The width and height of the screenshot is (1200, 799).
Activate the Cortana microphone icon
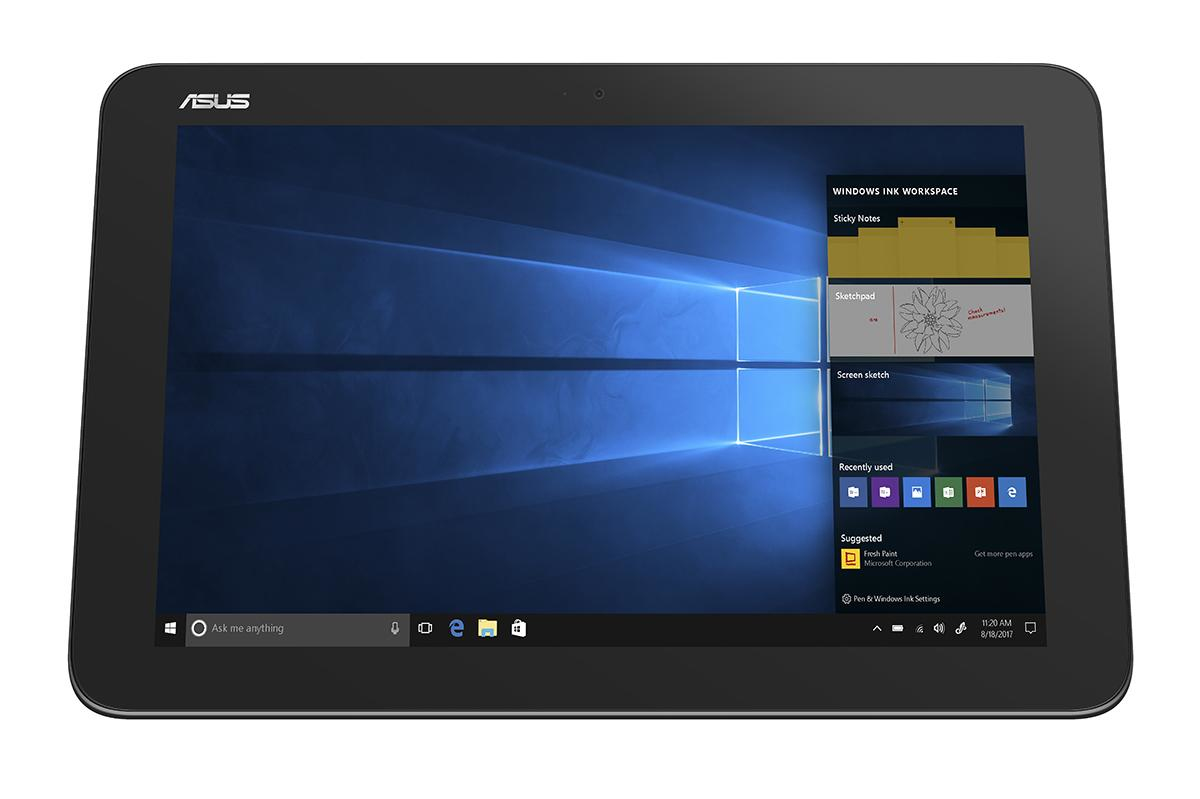395,628
